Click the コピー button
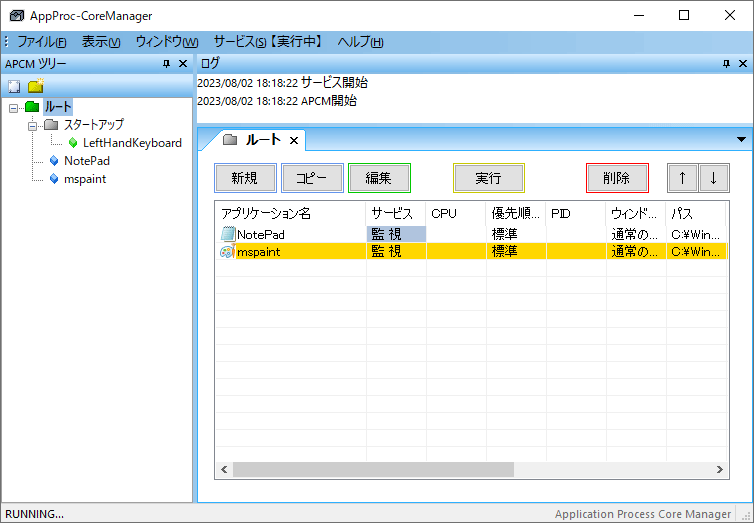This screenshot has width=754, height=523. tap(312, 178)
